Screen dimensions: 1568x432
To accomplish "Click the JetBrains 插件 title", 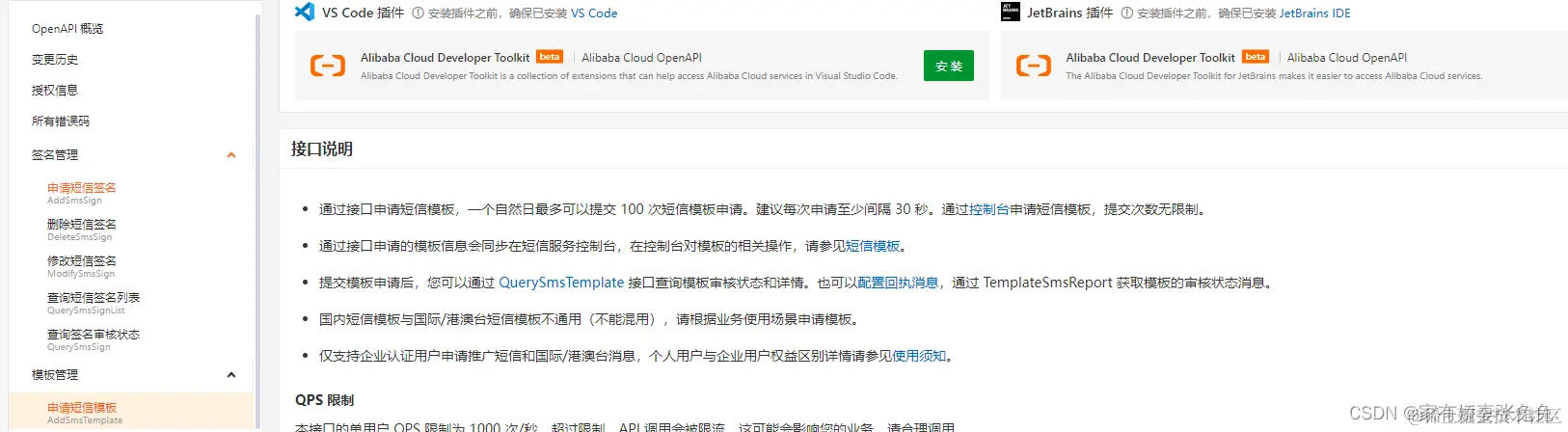I will pos(1070,13).
